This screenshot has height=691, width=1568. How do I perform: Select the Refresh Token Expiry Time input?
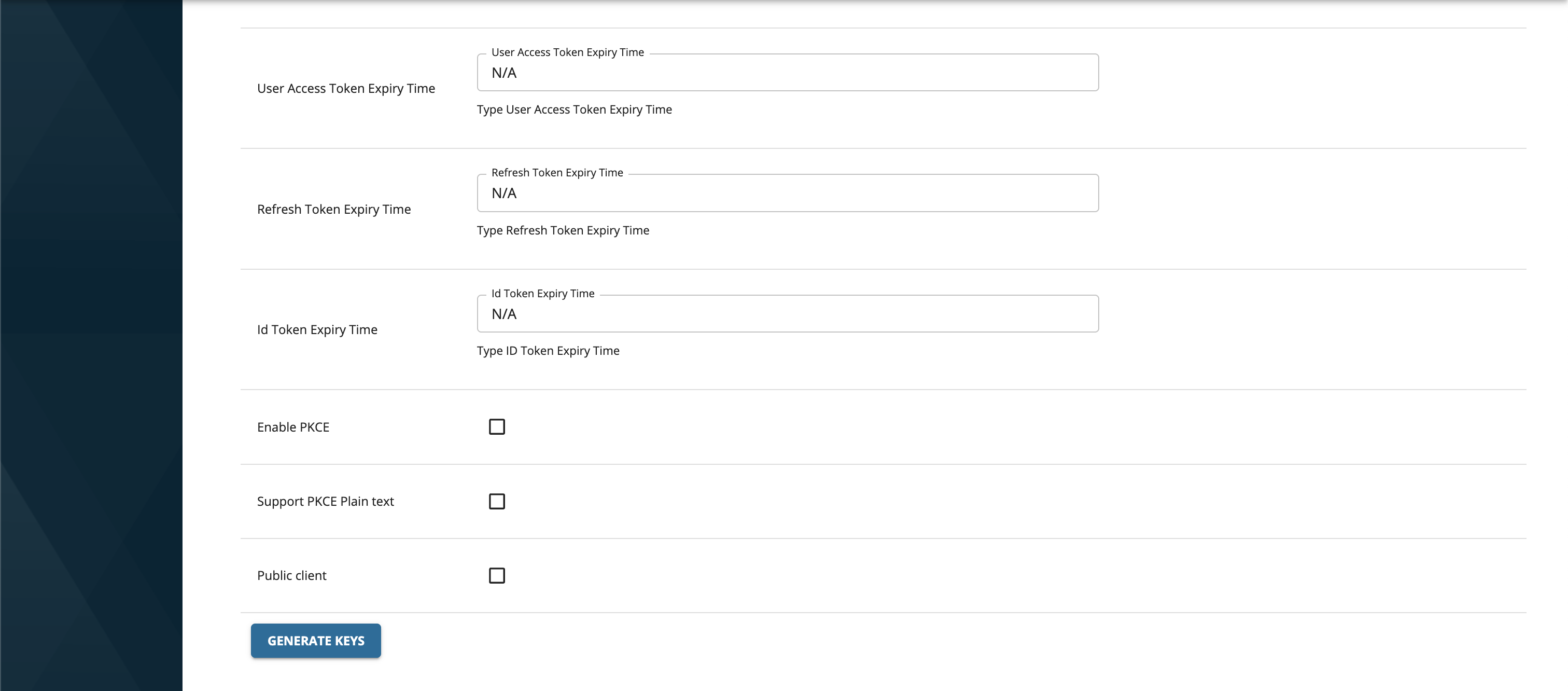[785, 193]
